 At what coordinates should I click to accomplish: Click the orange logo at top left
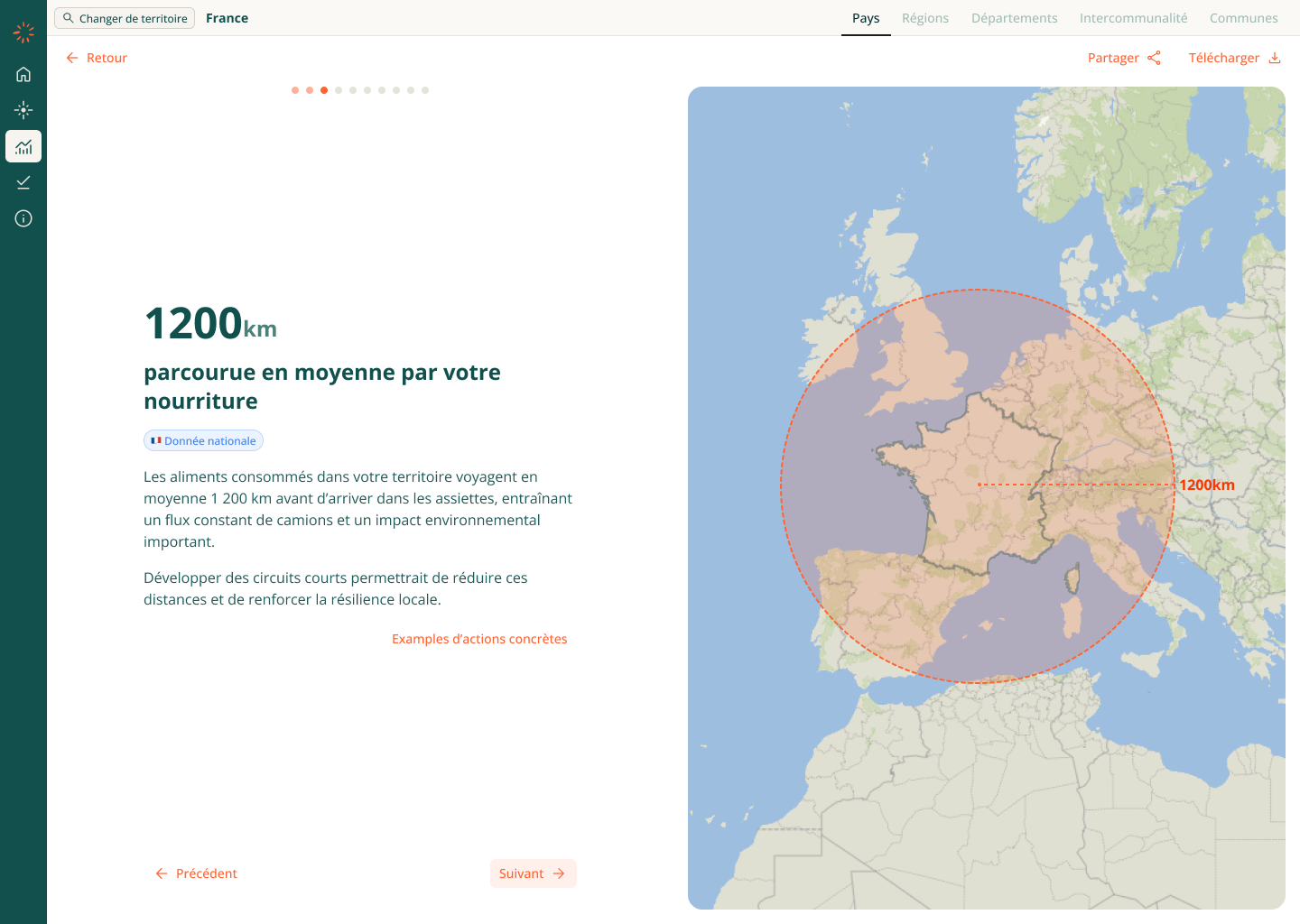[23, 33]
